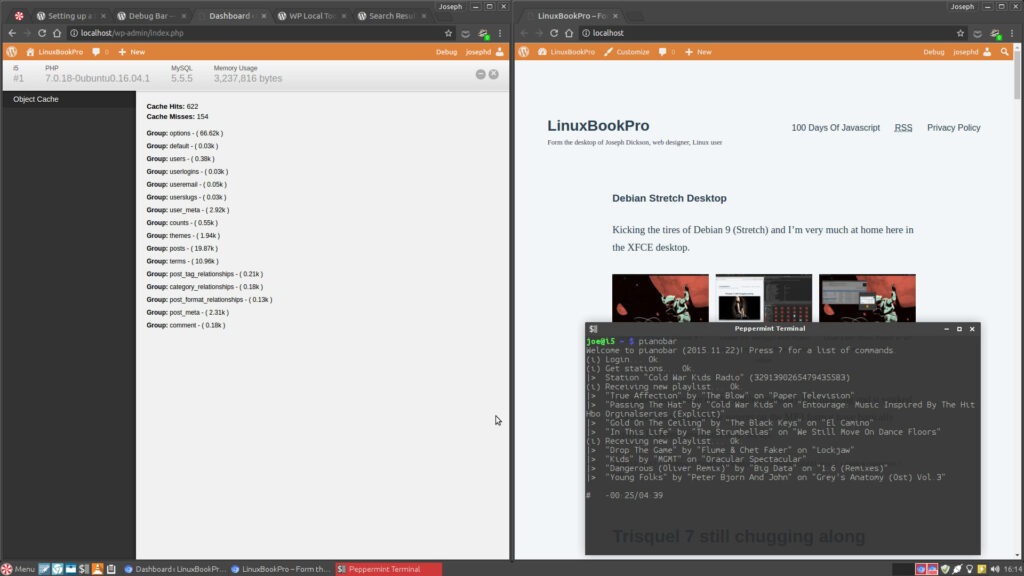
Task: Click the LinuxBookPro site title
Action: click(598, 125)
